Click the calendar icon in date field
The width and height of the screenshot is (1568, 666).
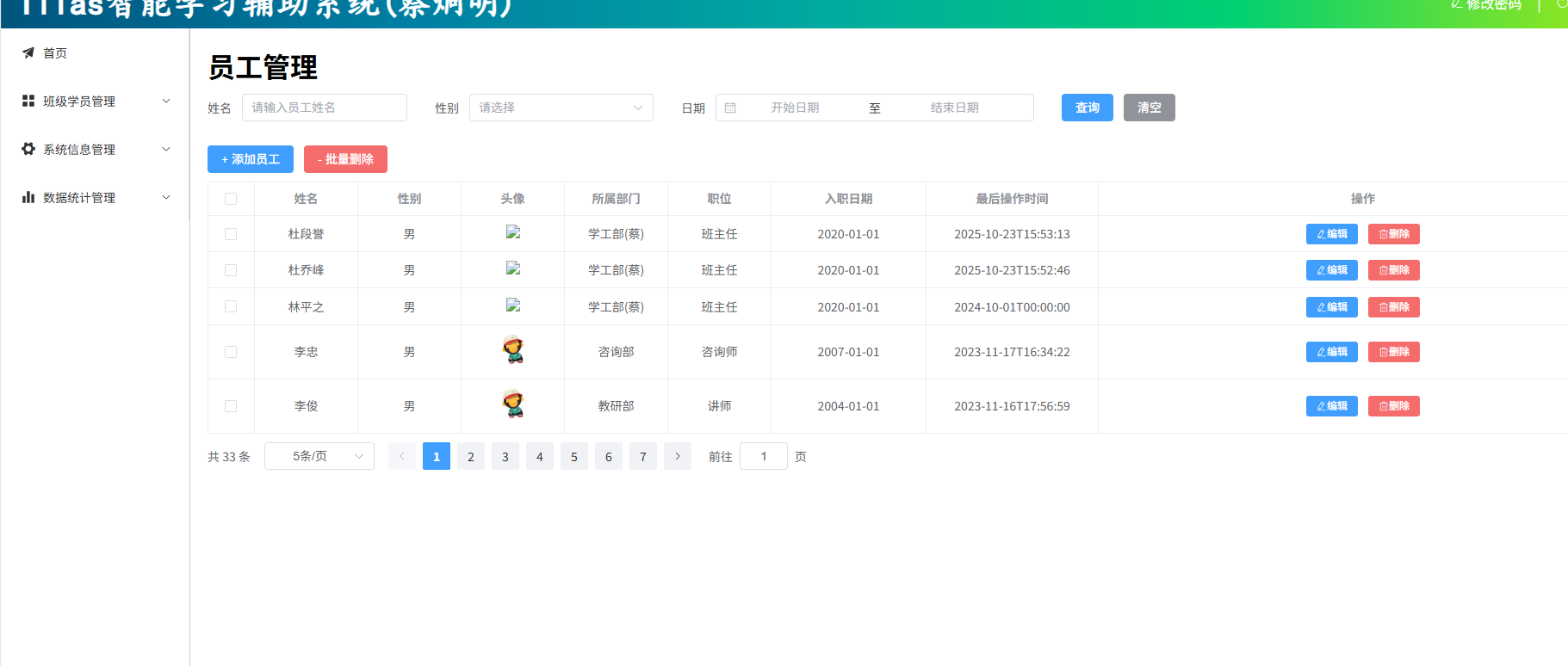(730, 108)
